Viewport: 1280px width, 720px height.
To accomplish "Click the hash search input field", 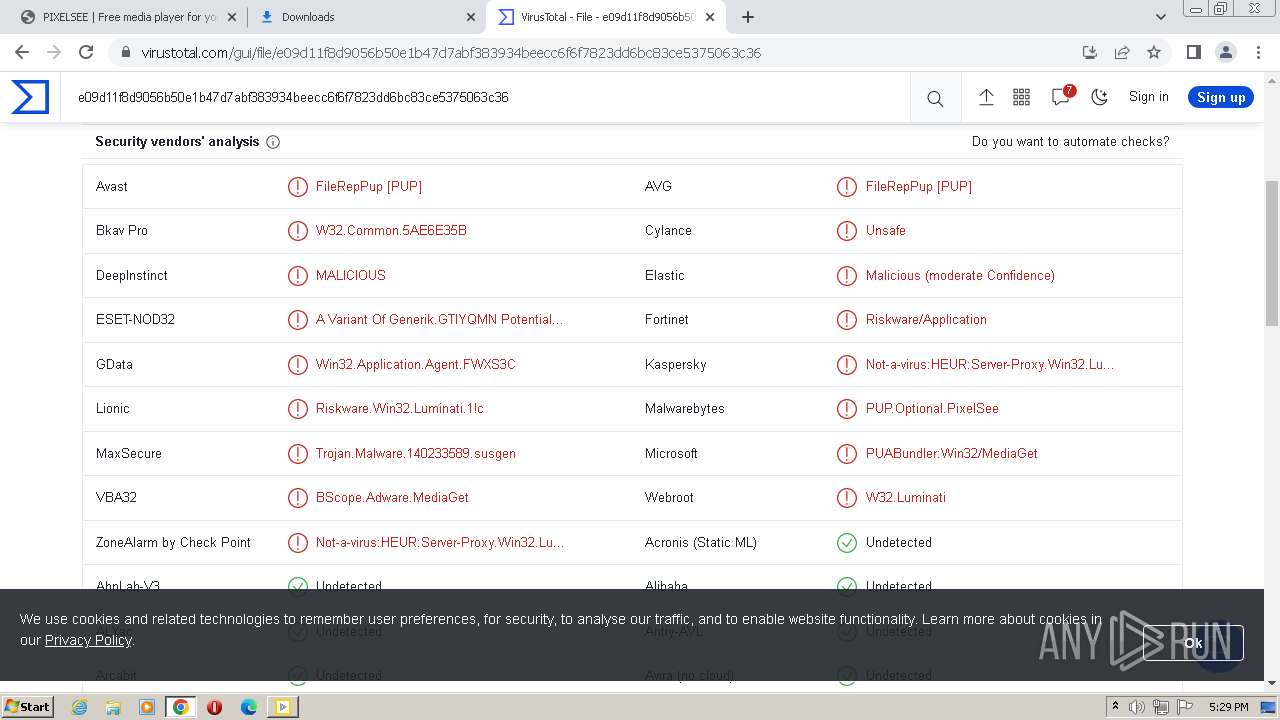I will [x=485, y=98].
